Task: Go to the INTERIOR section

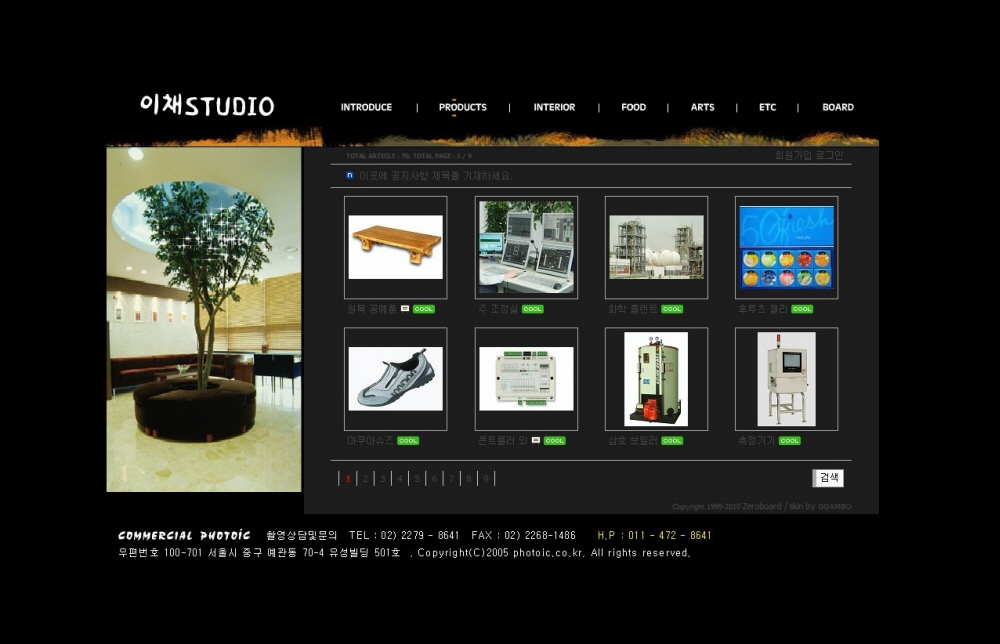Action: pyautogui.click(x=554, y=107)
